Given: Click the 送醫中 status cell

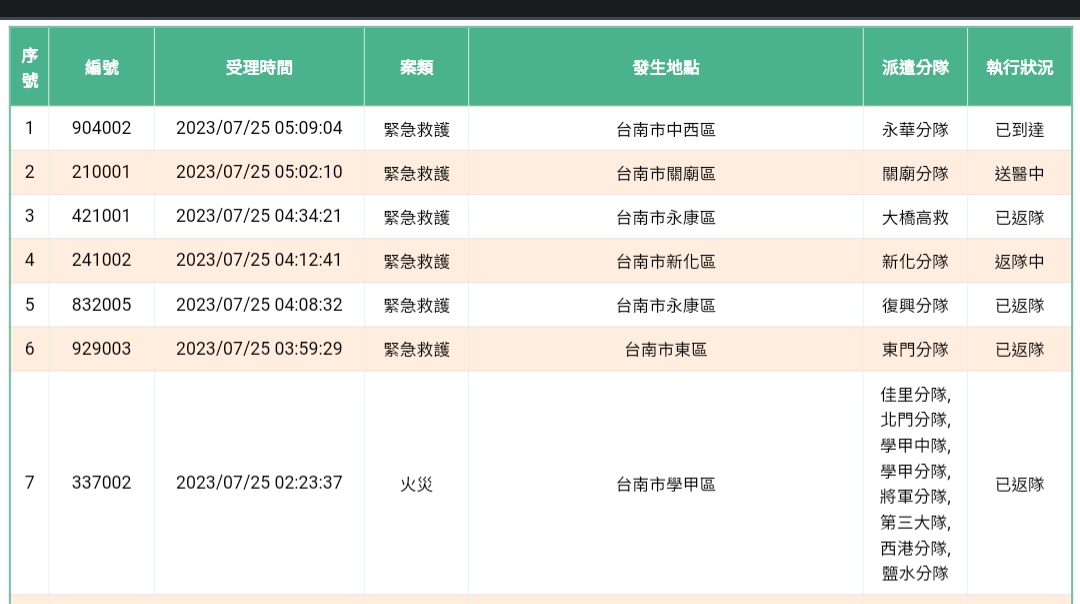Looking at the screenshot, I should (x=1019, y=173).
